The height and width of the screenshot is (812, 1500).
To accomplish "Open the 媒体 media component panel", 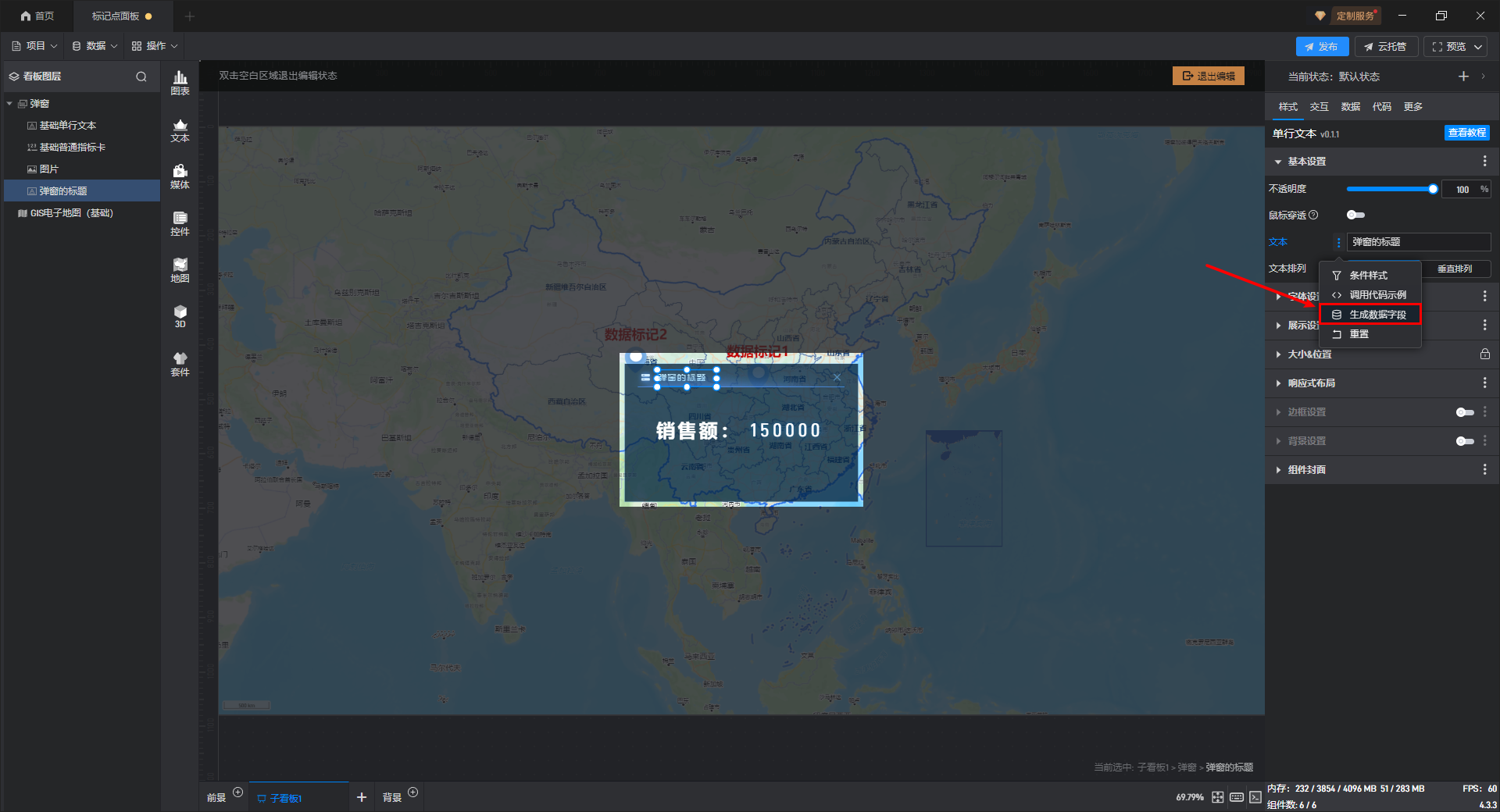I will [180, 176].
